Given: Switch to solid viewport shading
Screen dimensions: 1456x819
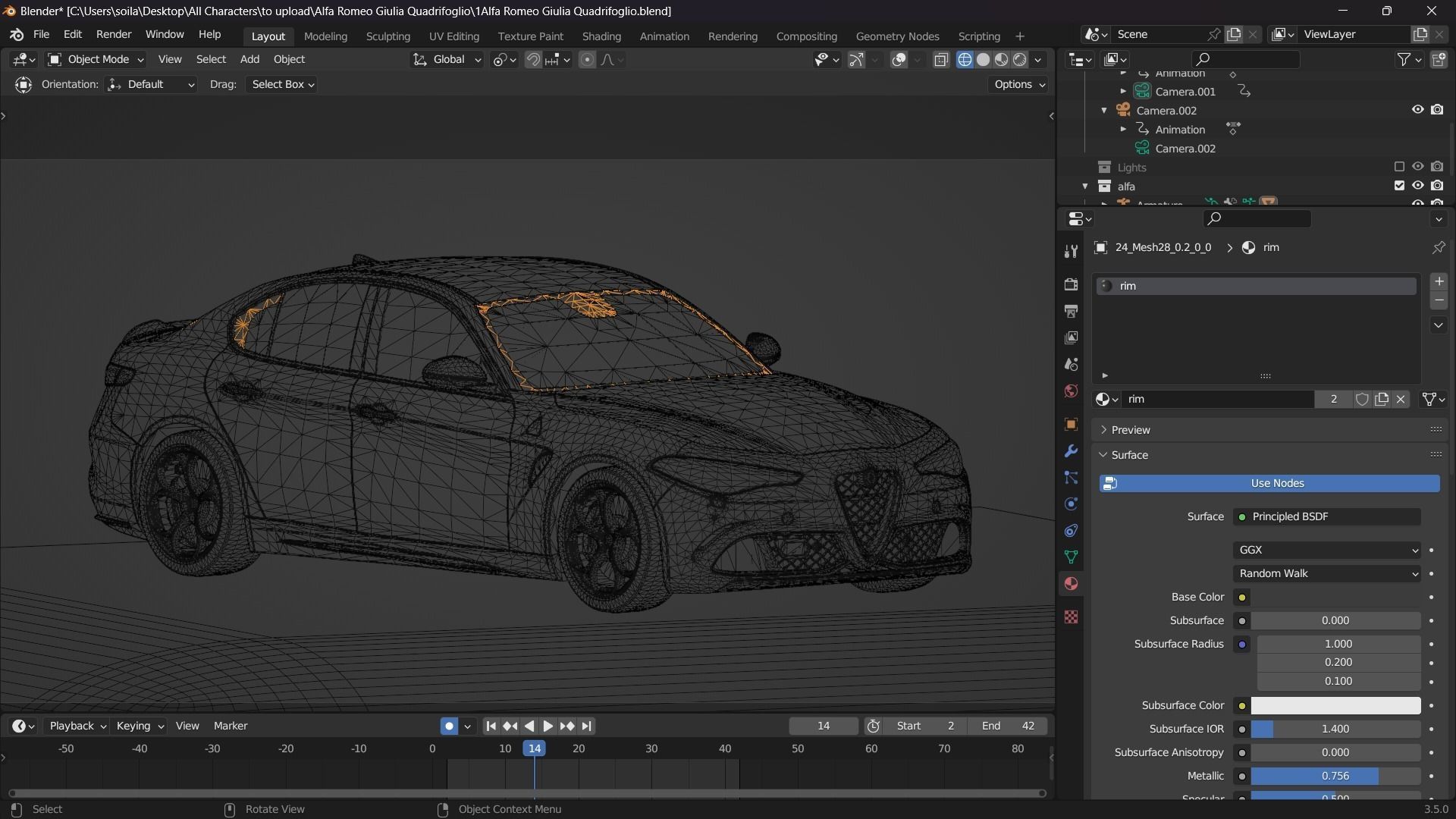Looking at the screenshot, I should tap(983, 59).
